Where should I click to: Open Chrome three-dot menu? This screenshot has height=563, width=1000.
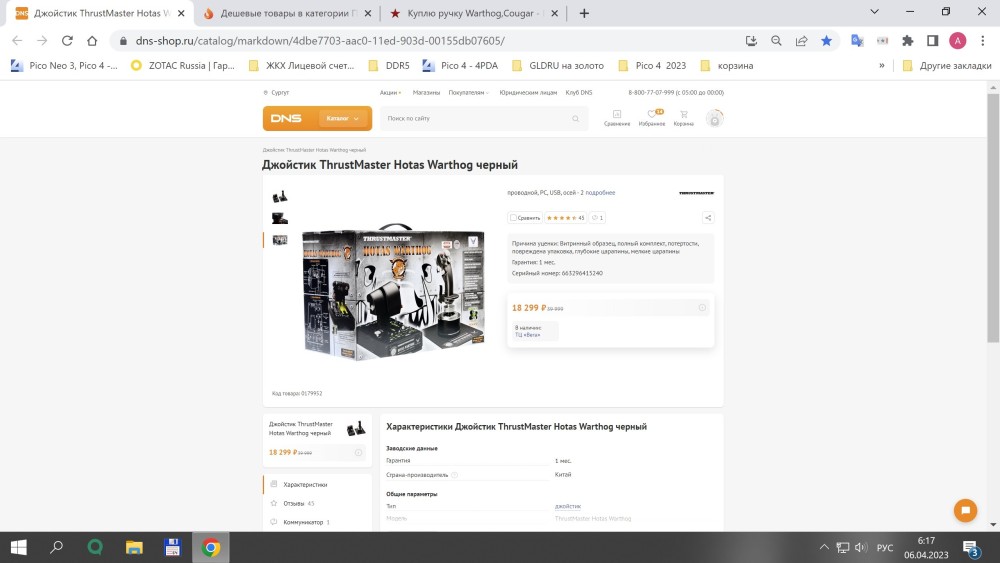point(983,41)
